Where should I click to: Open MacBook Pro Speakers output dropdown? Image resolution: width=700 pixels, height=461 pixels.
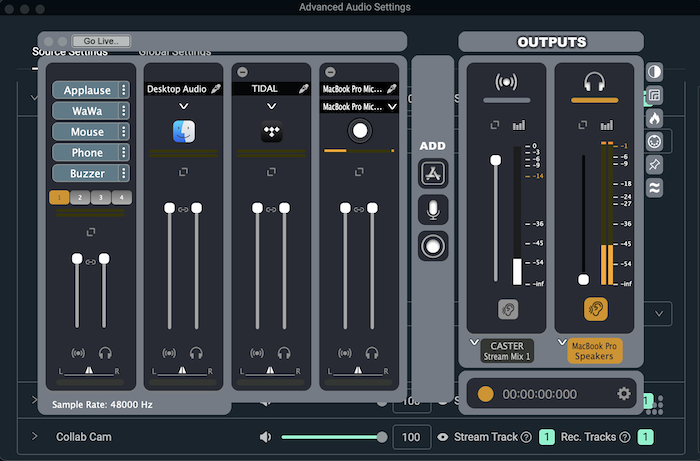(x=562, y=342)
